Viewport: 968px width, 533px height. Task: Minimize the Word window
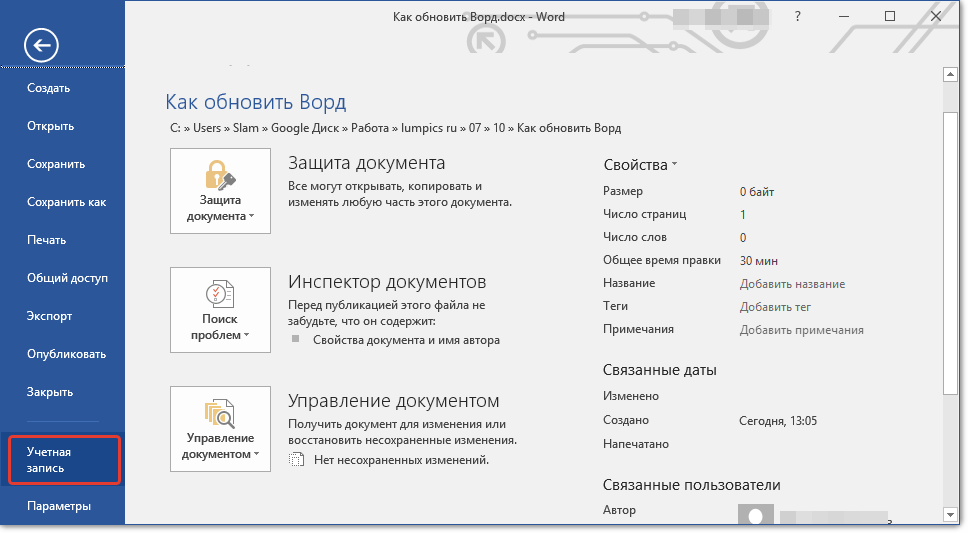click(x=844, y=17)
